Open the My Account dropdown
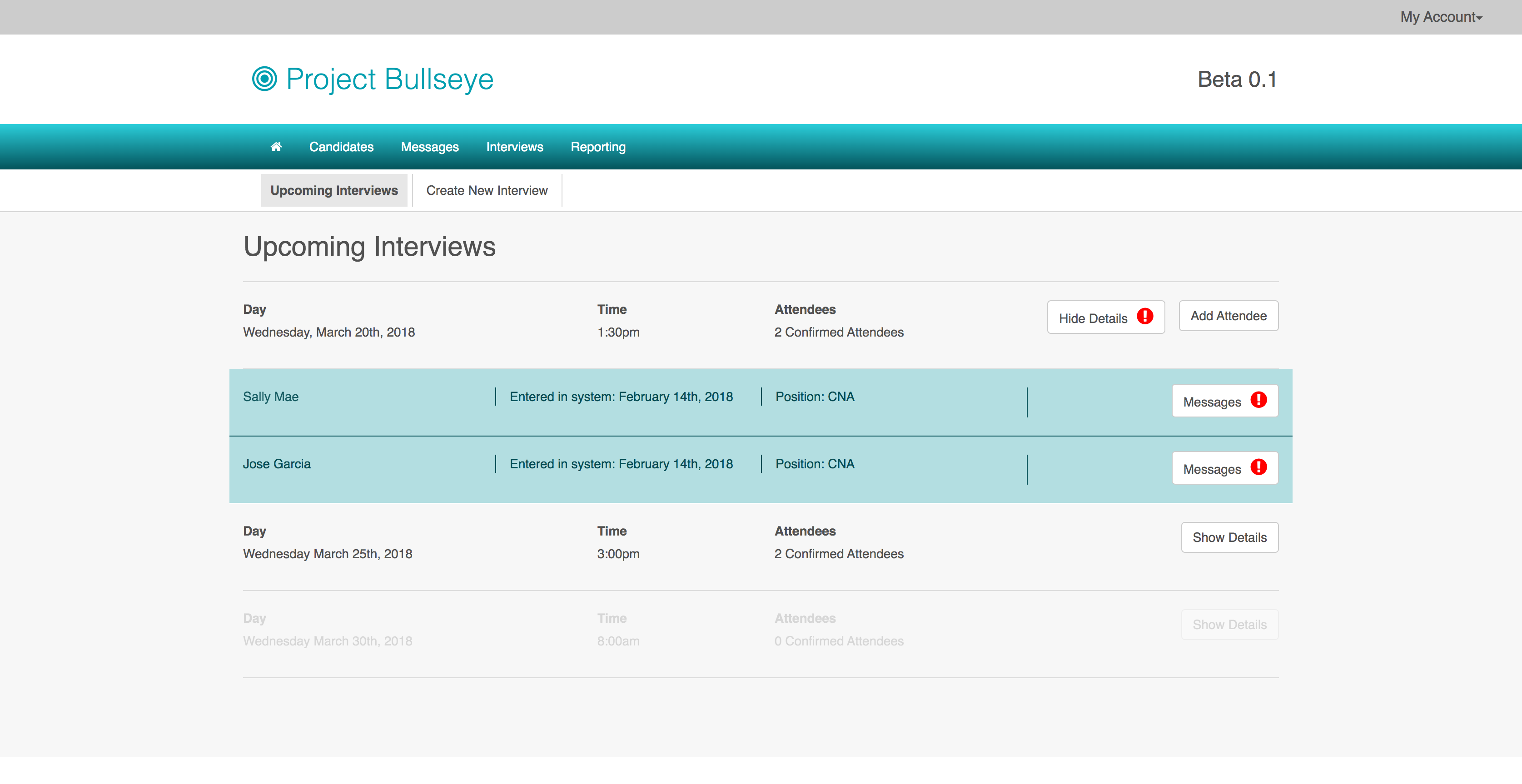Image resolution: width=1522 pixels, height=784 pixels. [1441, 17]
